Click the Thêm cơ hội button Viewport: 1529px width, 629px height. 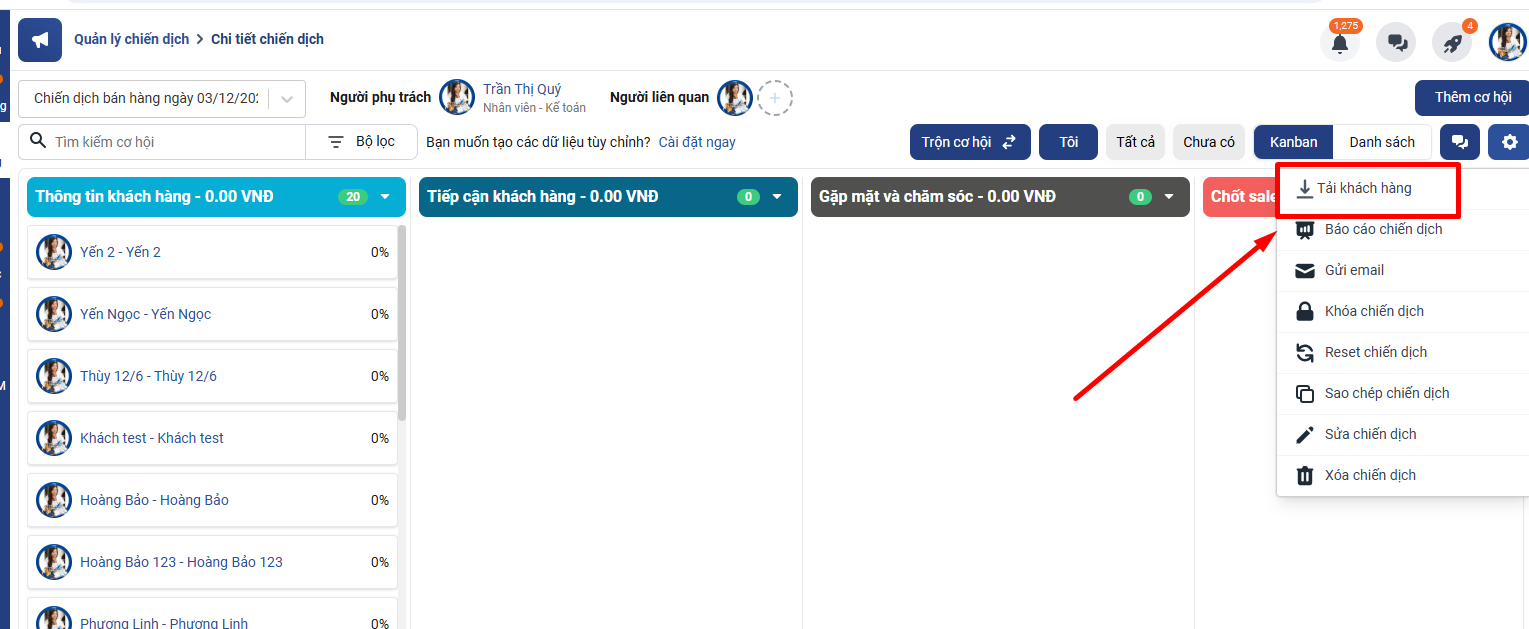(1472, 98)
